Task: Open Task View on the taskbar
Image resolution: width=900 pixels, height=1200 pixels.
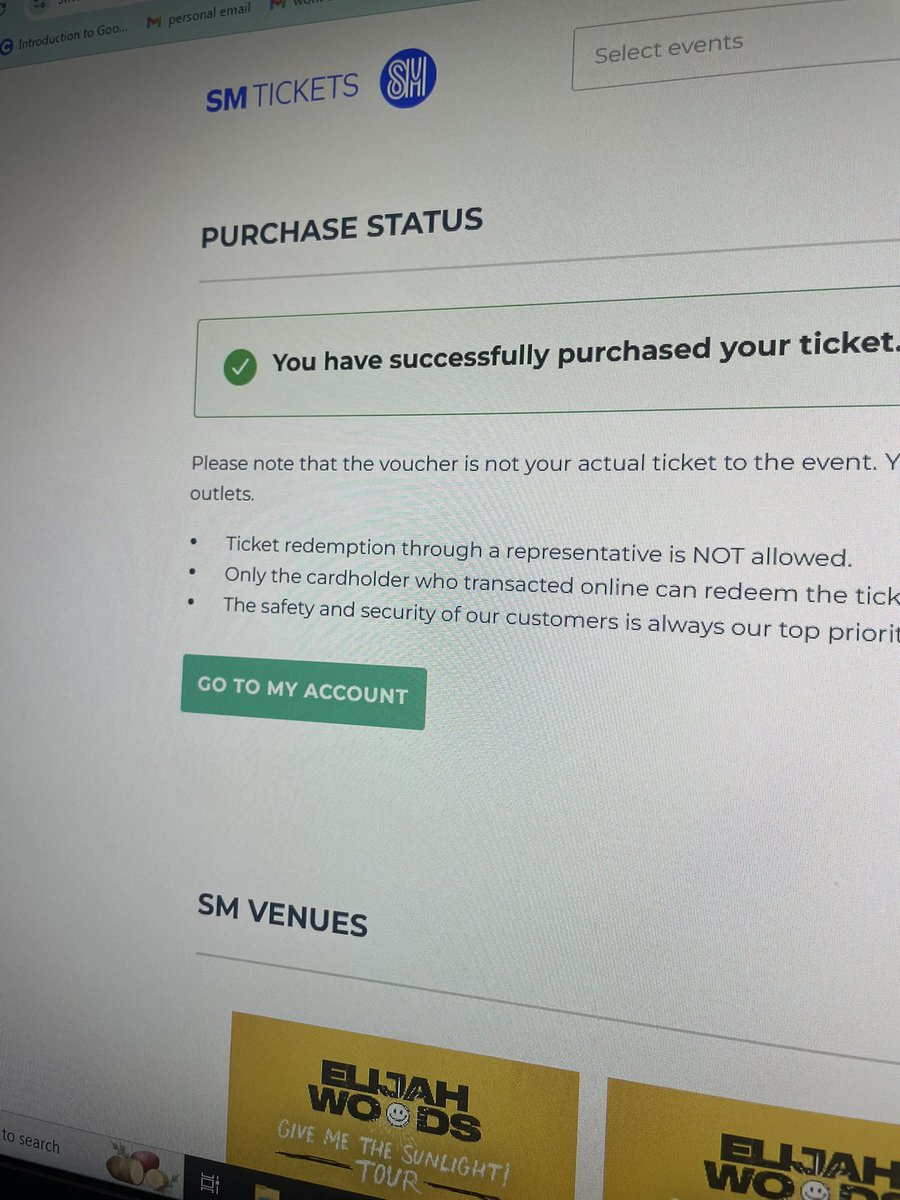Action: 209,1184
